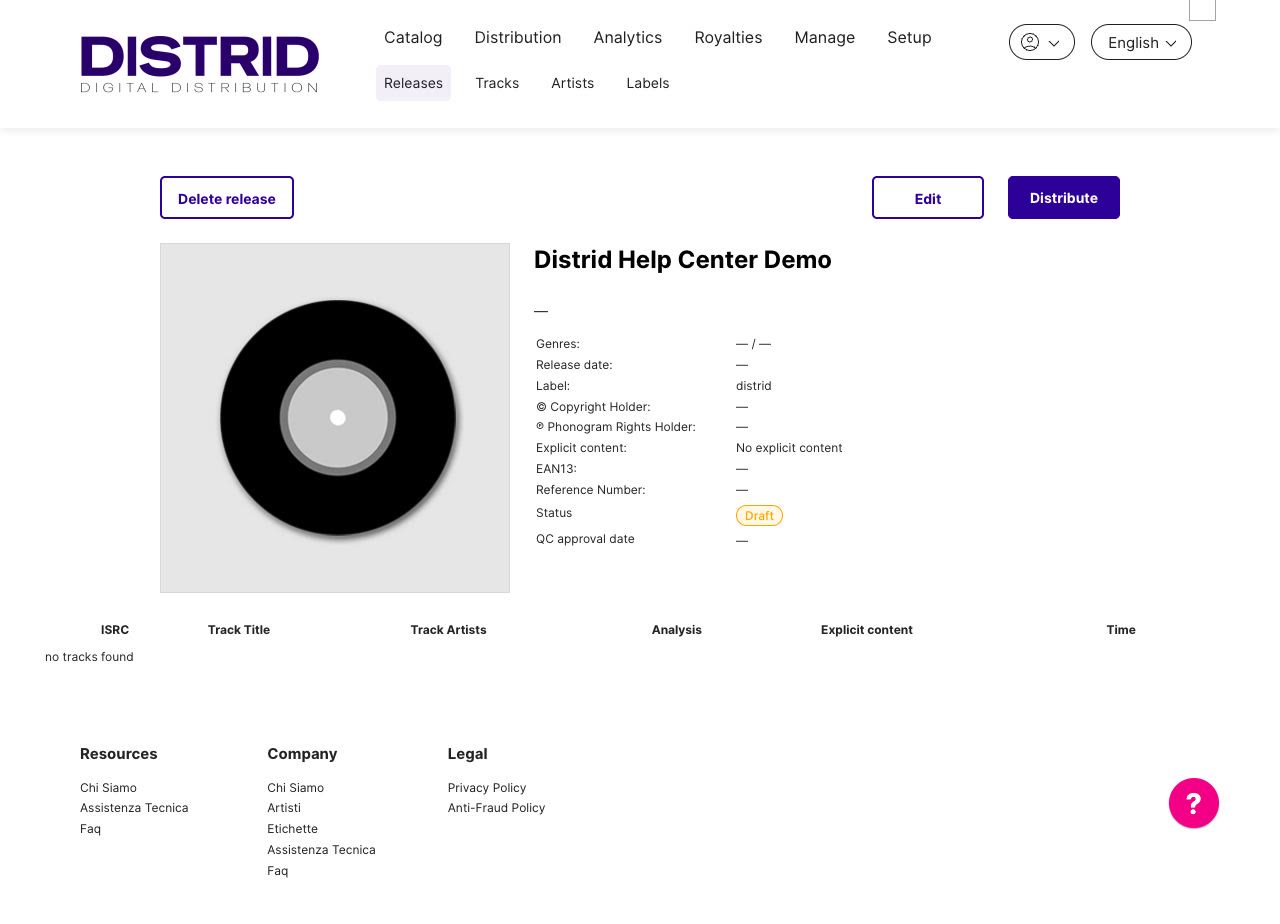Click the vinyl record cover artwork

335,418
